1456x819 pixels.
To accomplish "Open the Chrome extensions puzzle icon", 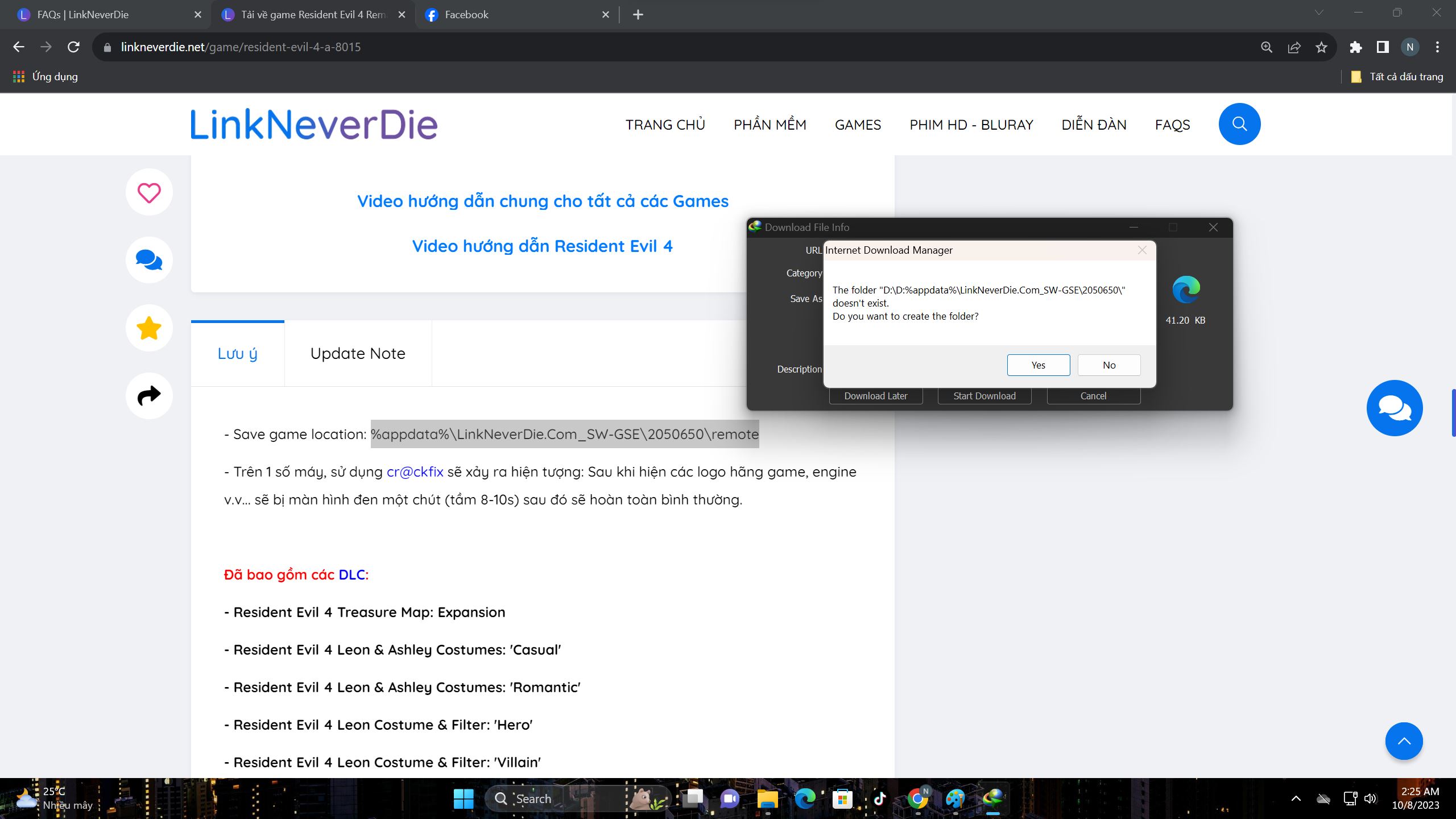I will pyautogui.click(x=1355, y=47).
